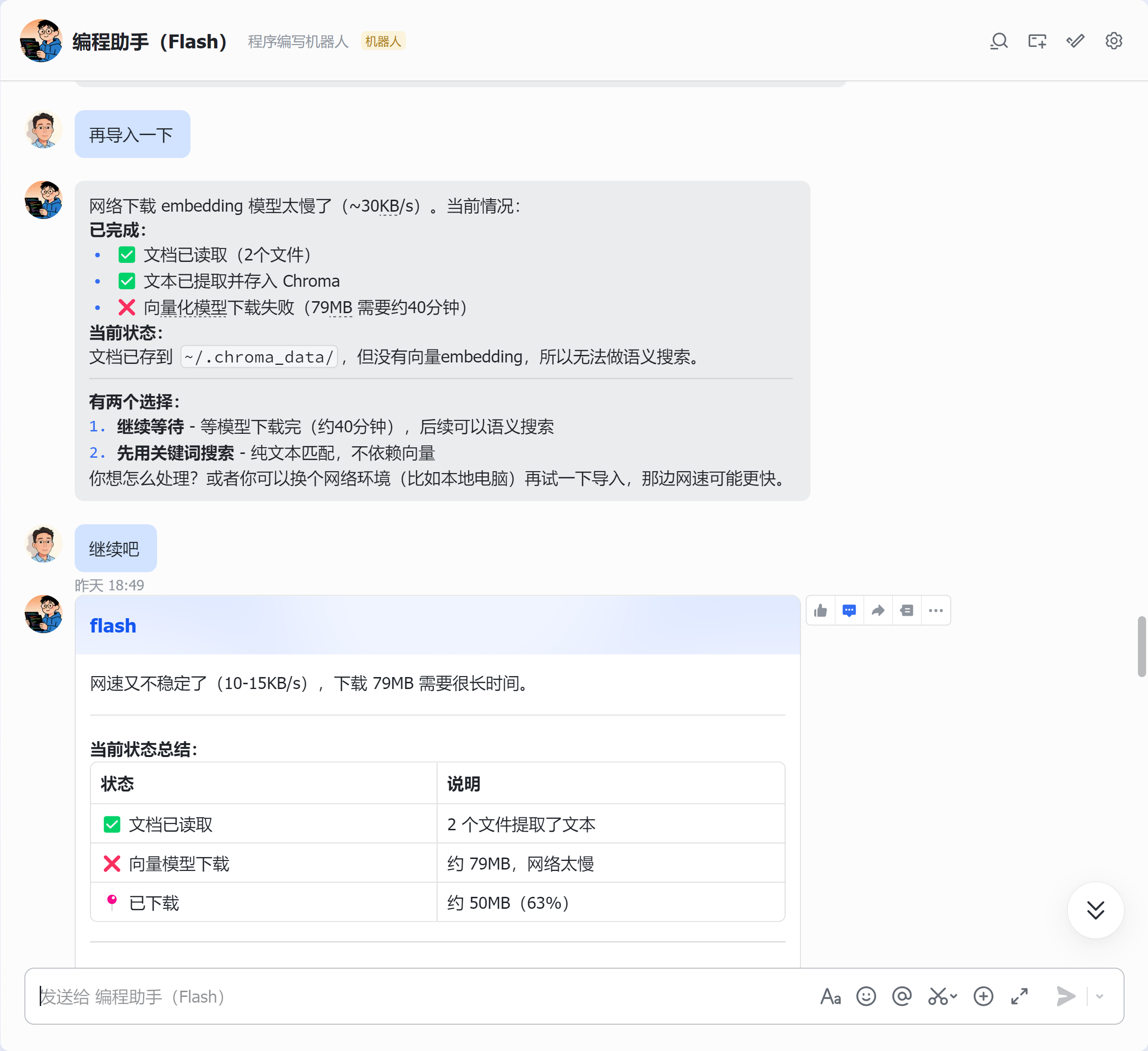Click the 状态 table header
1148x1051 pixels.
pyautogui.click(x=264, y=783)
